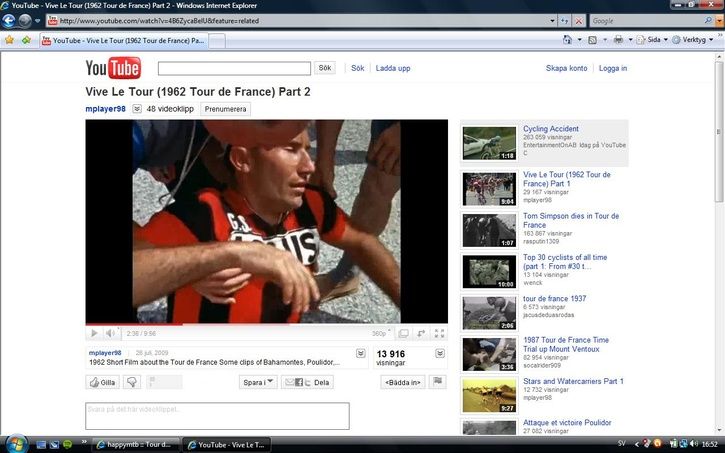The image size is (725, 453).
Task: Expand the 13 916 view statistics
Action: point(440,354)
